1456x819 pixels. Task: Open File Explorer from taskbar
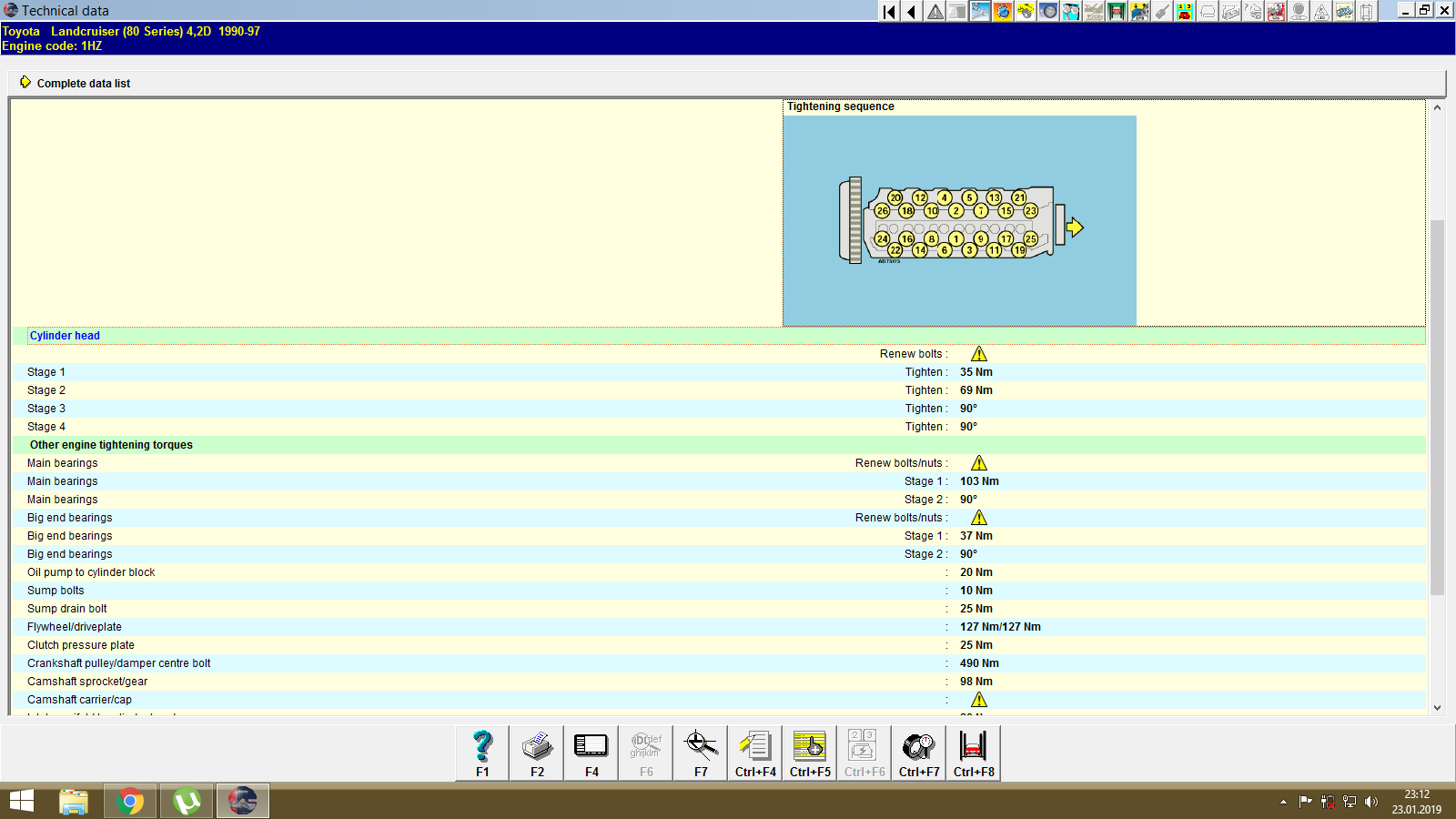point(74,801)
